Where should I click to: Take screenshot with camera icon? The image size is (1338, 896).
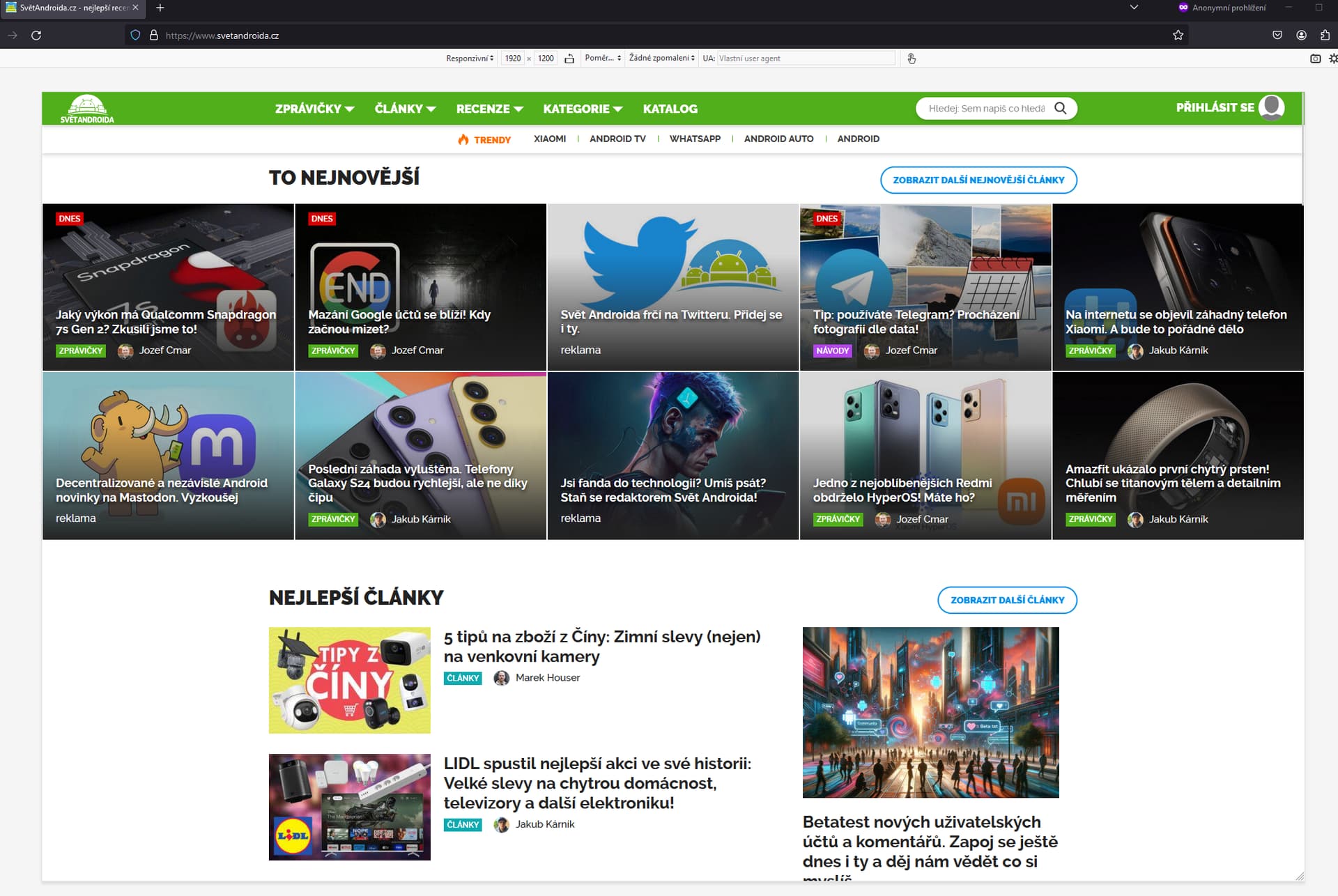tap(1315, 59)
